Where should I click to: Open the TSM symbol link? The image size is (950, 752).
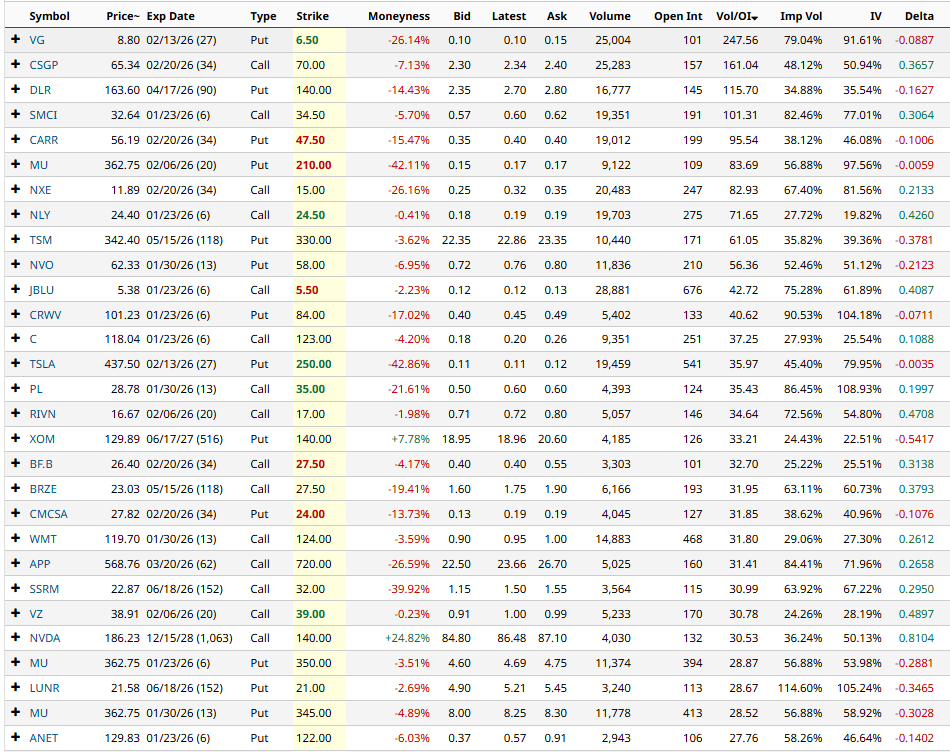click(41, 240)
